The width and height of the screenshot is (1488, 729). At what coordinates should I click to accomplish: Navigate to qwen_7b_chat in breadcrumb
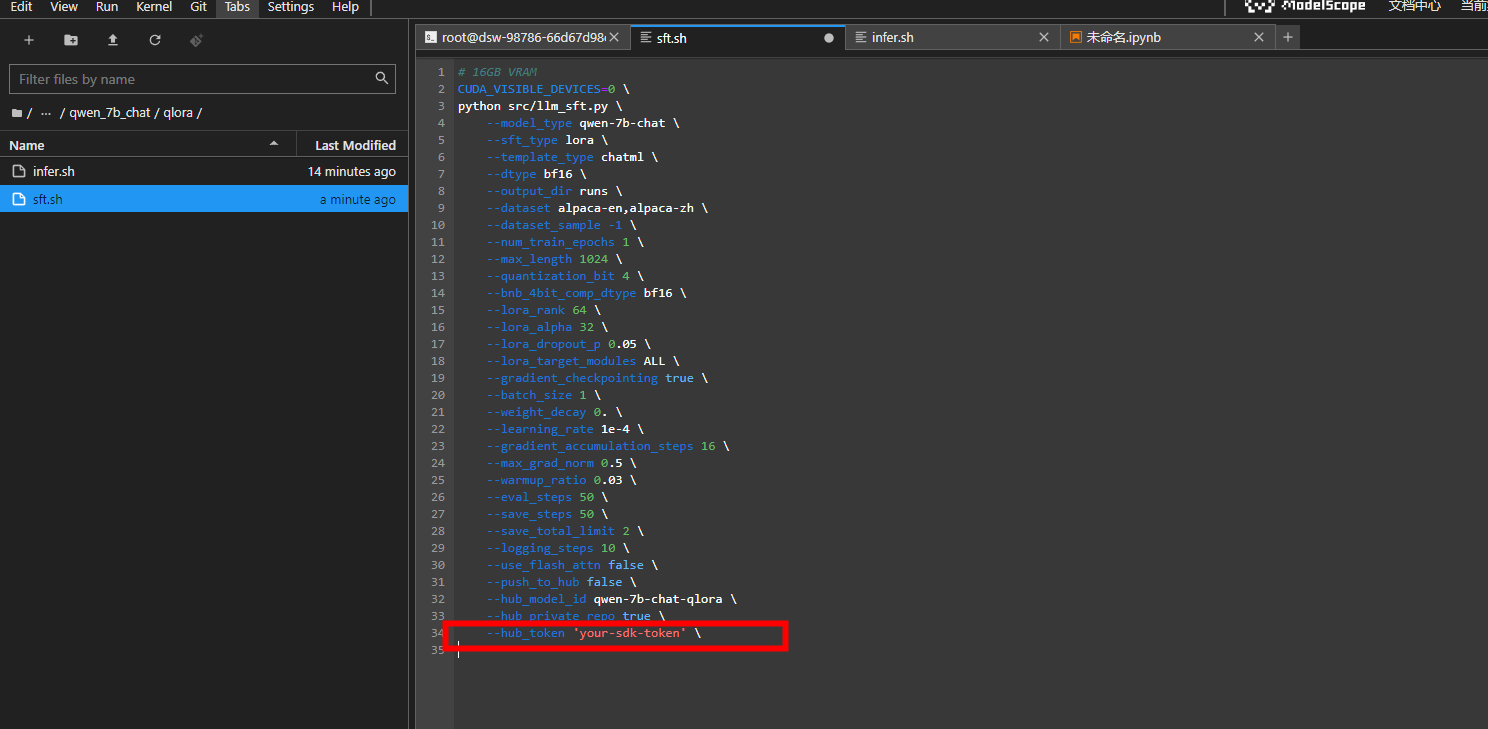coord(110,113)
